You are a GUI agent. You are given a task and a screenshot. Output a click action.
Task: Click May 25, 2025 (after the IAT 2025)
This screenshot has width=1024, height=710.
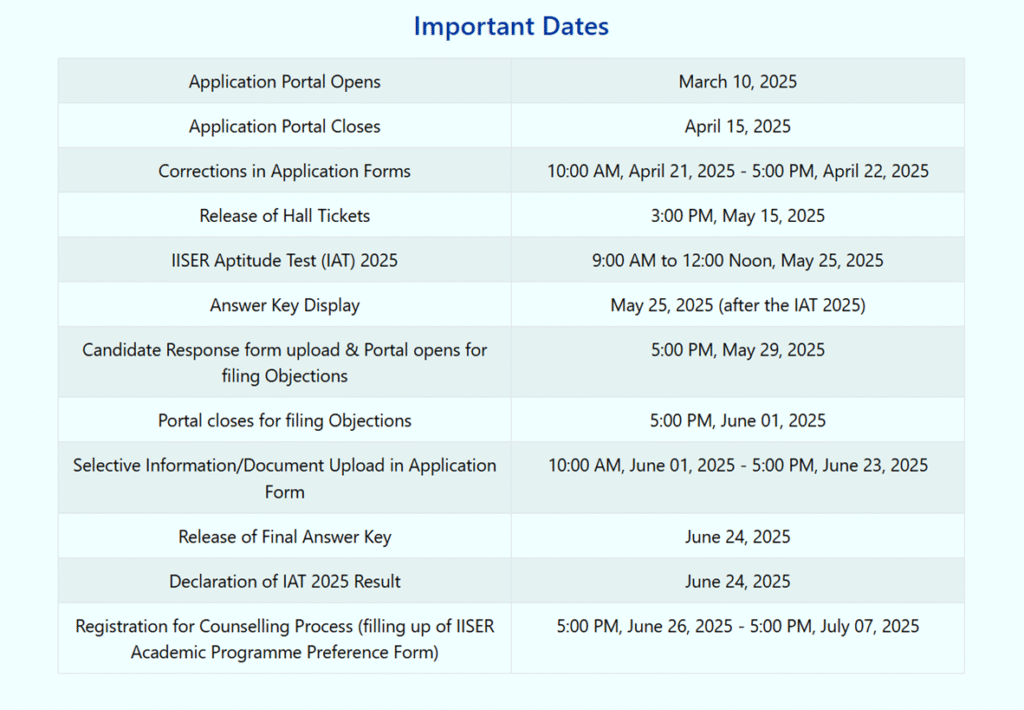(x=737, y=306)
